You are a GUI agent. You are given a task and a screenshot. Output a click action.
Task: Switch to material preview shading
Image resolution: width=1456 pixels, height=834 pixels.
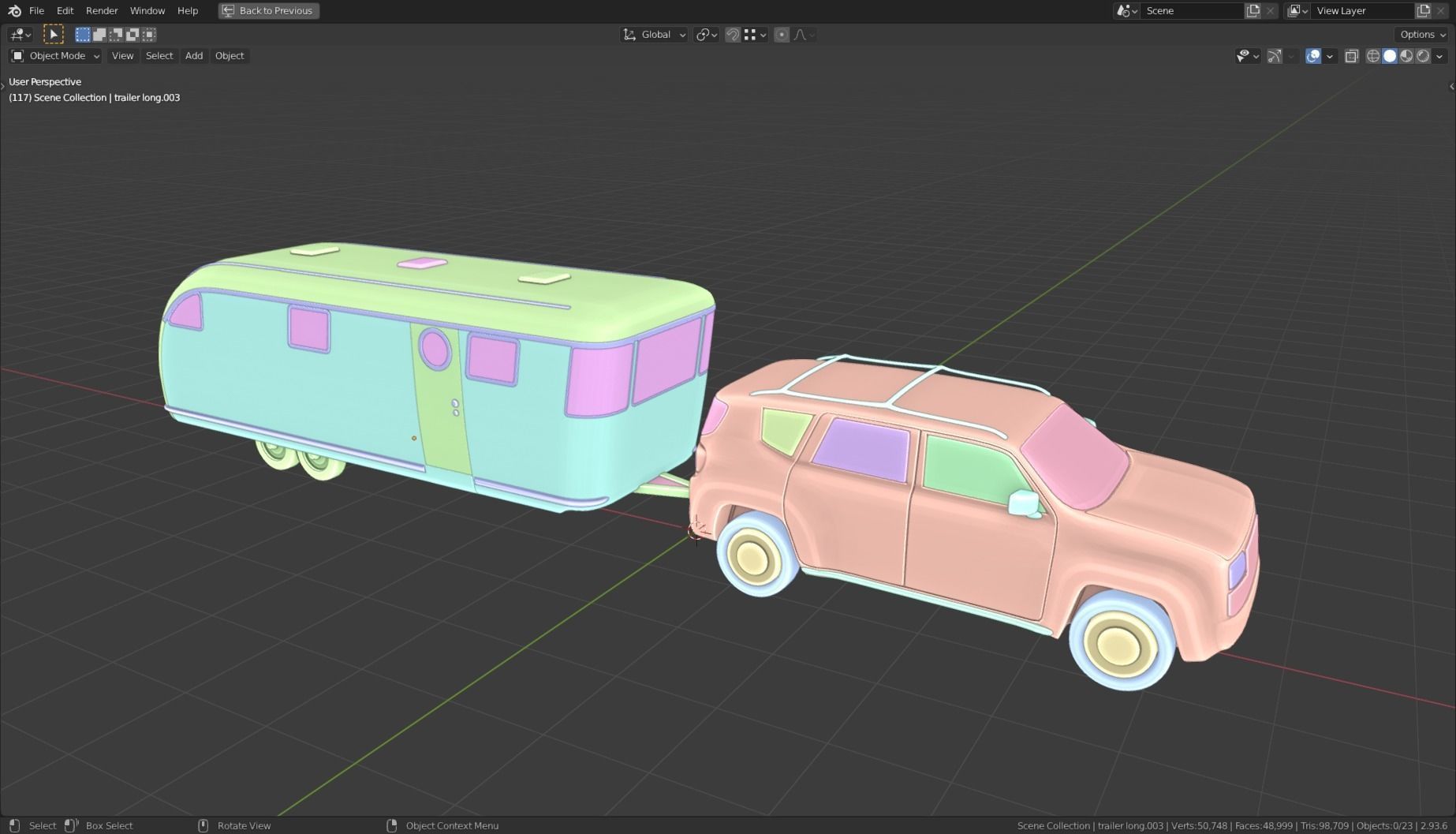tap(1406, 55)
